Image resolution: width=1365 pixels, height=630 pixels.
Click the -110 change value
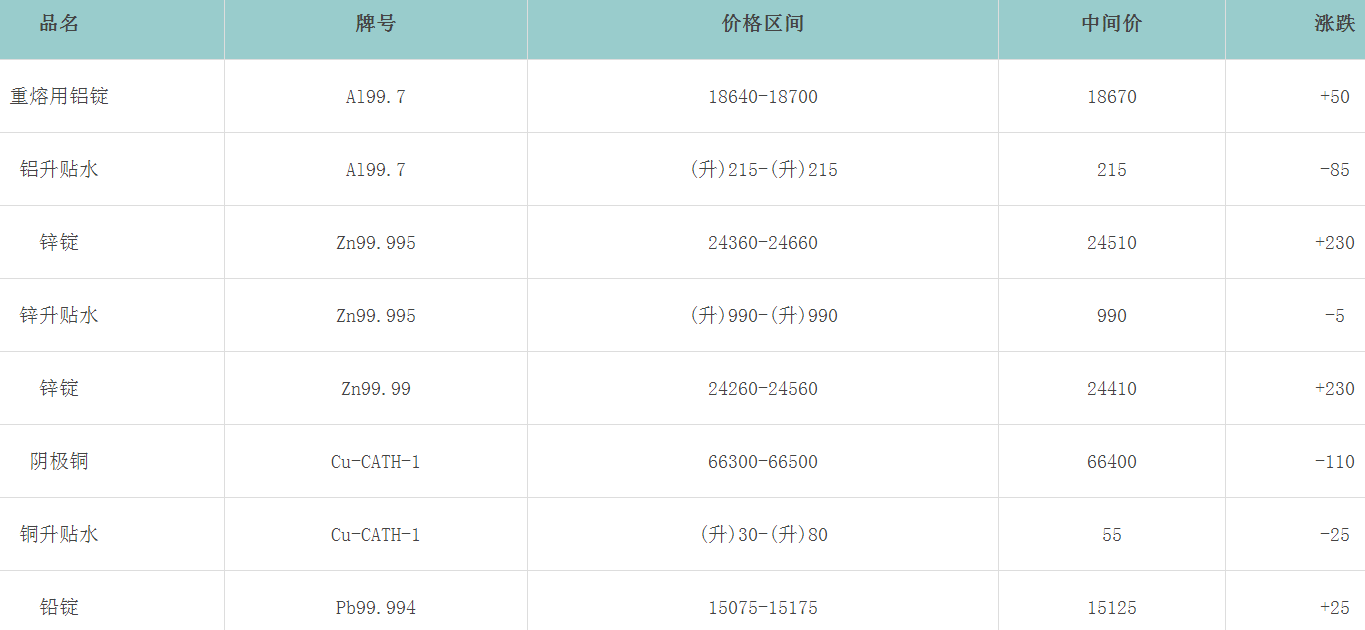tap(1334, 462)
